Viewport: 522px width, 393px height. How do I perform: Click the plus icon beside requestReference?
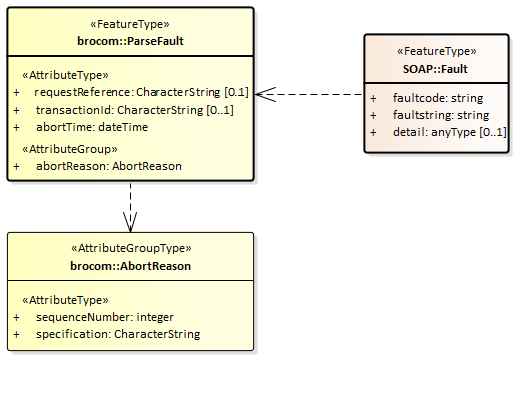pyautogui.click(x=16, y=92)
